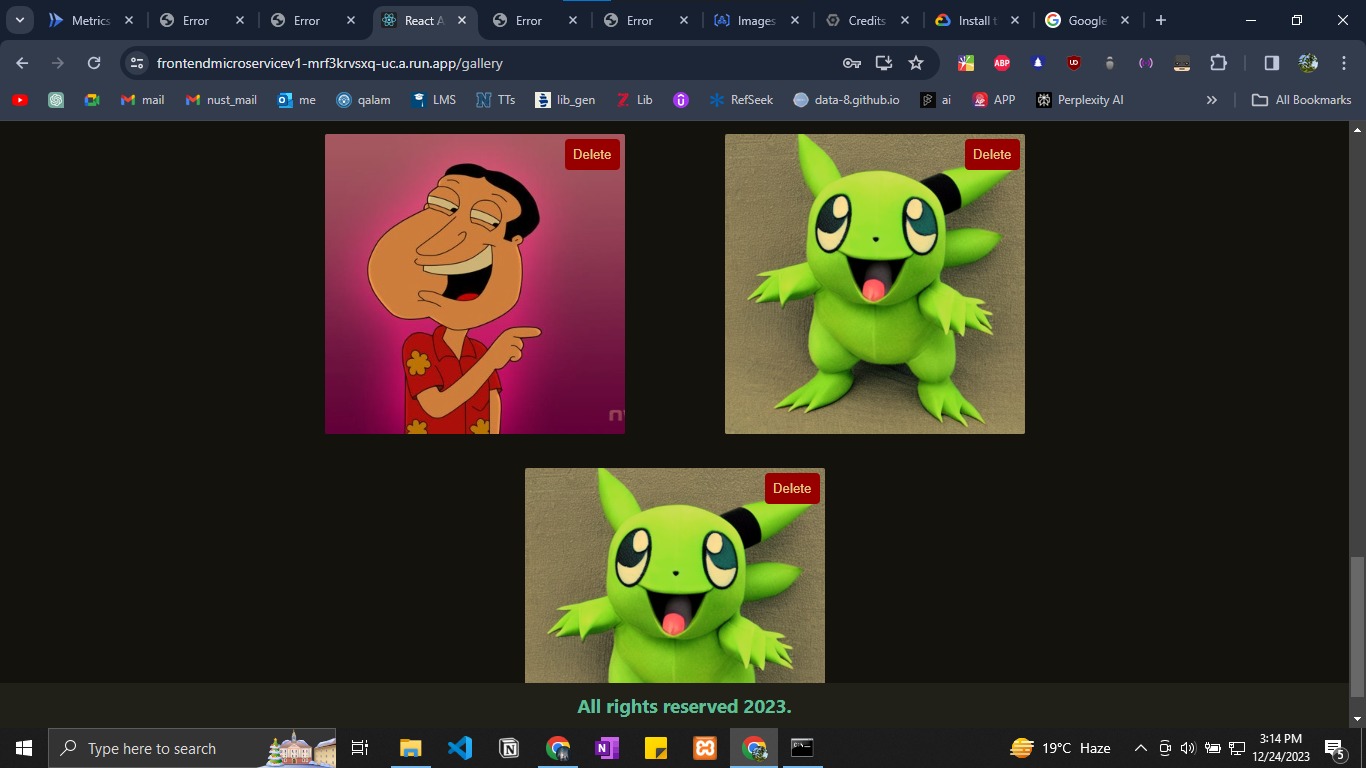Switch to the Install tab
1366x768 pixels.
978,20
